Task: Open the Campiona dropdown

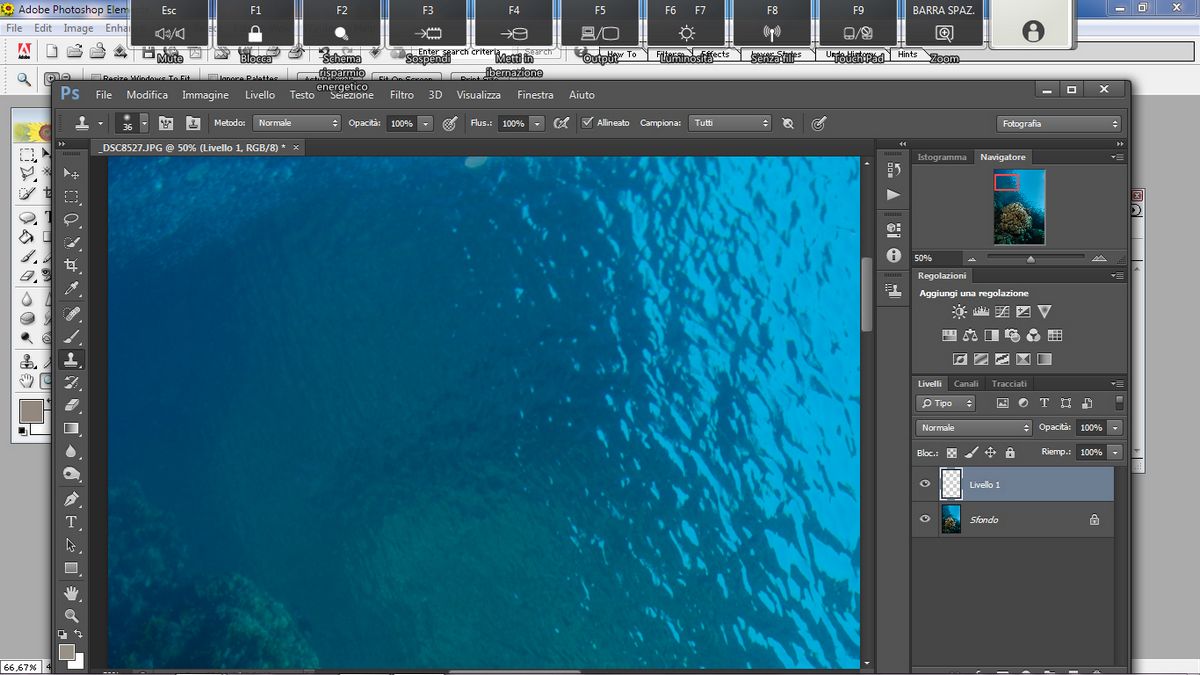Action: click(x=730, y=123)
